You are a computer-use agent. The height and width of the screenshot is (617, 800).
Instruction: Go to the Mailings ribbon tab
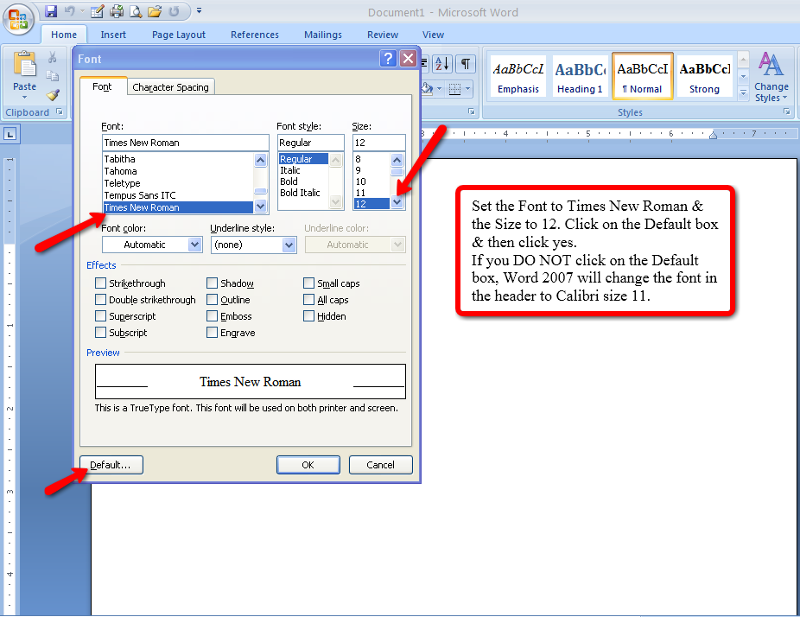pyautogui.click(x=323, y=35)
